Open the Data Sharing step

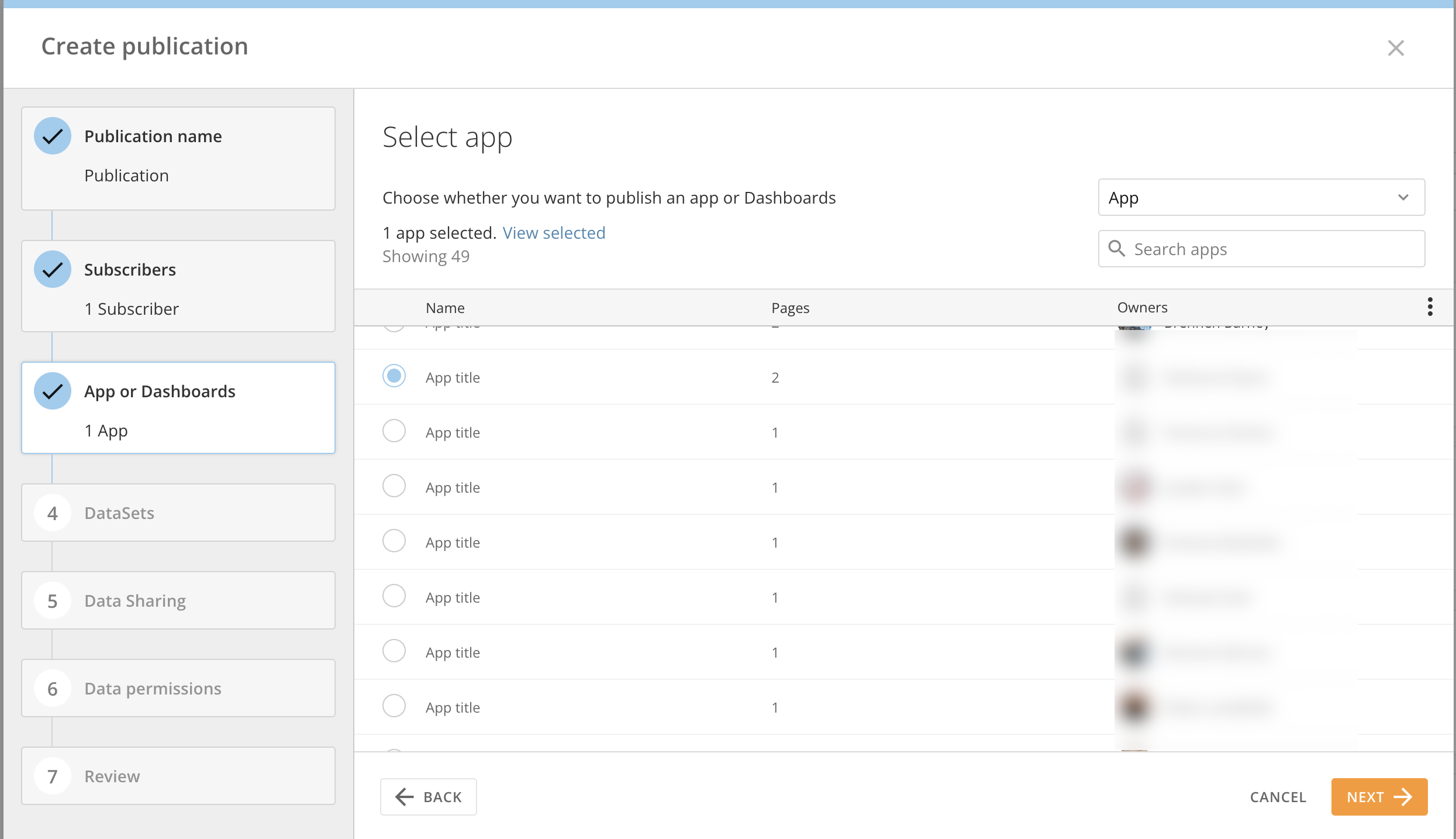tap(178, 600)
